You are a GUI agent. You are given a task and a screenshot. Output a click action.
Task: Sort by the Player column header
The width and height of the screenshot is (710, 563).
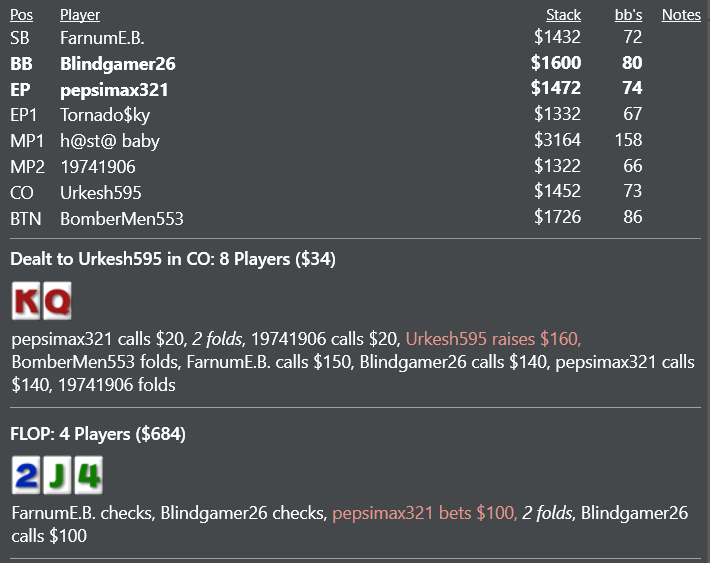pyautogui.click(x=80, y=15)
